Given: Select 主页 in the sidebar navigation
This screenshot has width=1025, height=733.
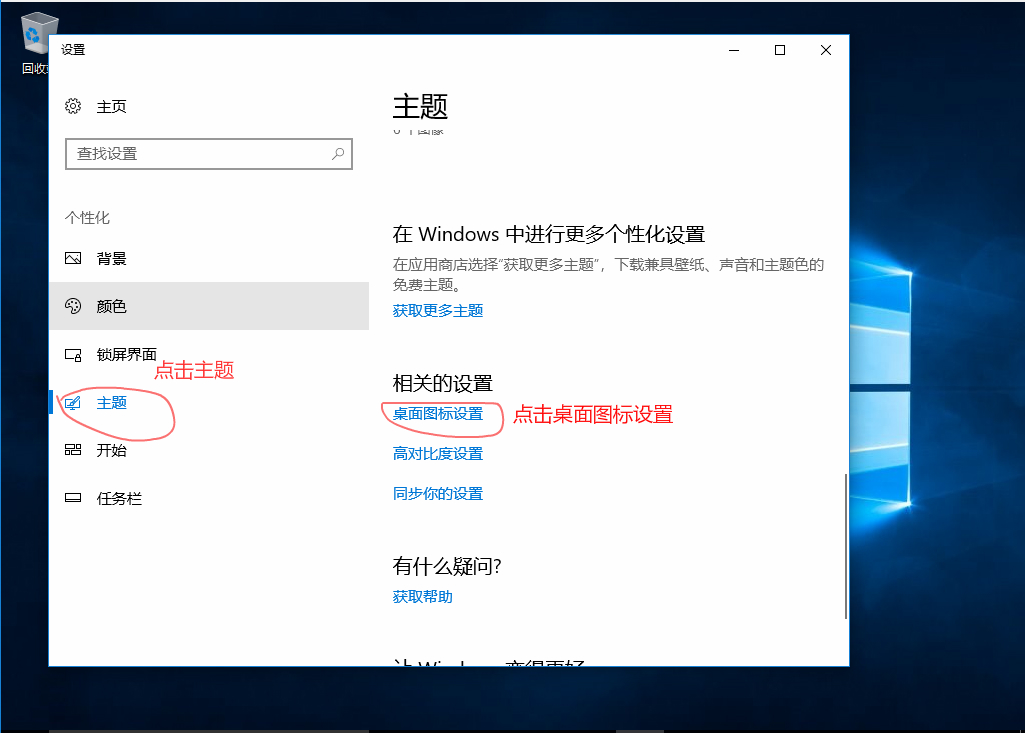Looking at the screenshot, I should coord(111,106).
